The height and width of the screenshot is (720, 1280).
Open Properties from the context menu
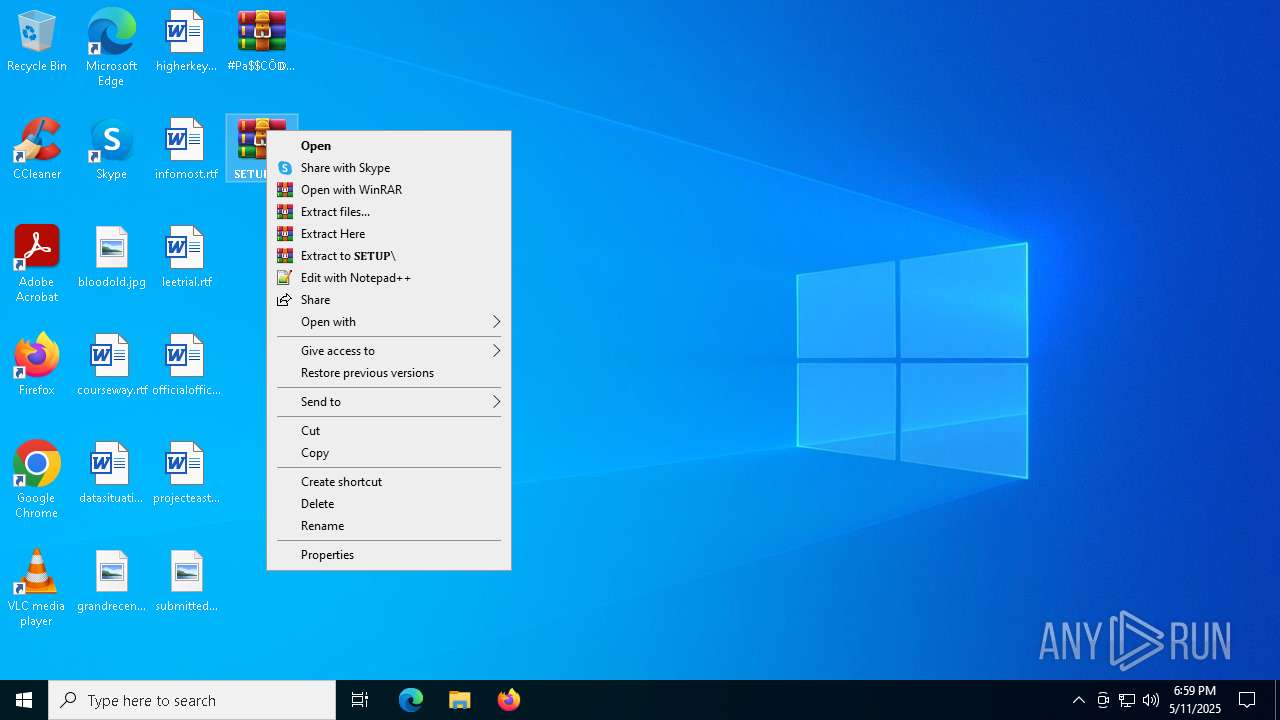coord(389,555)
